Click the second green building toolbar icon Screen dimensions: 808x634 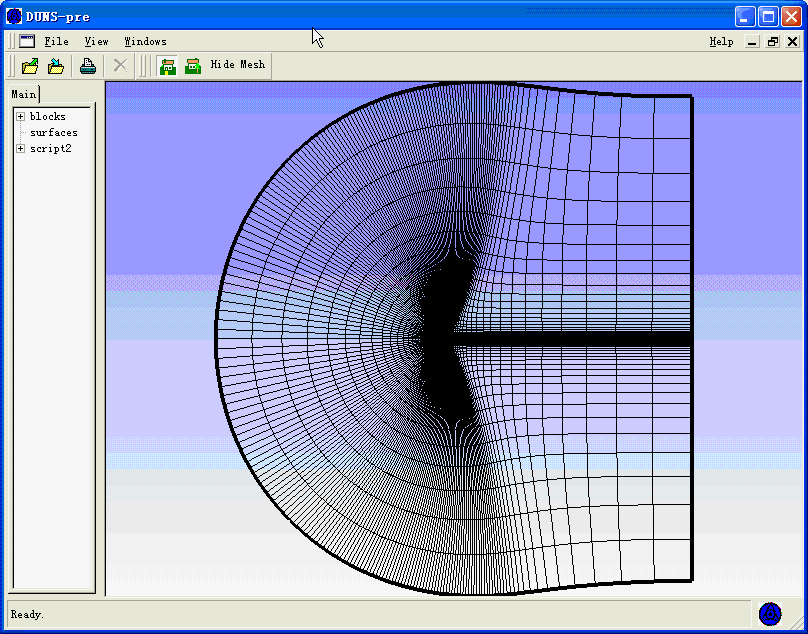pyautogui.click(x=192, y=66)
